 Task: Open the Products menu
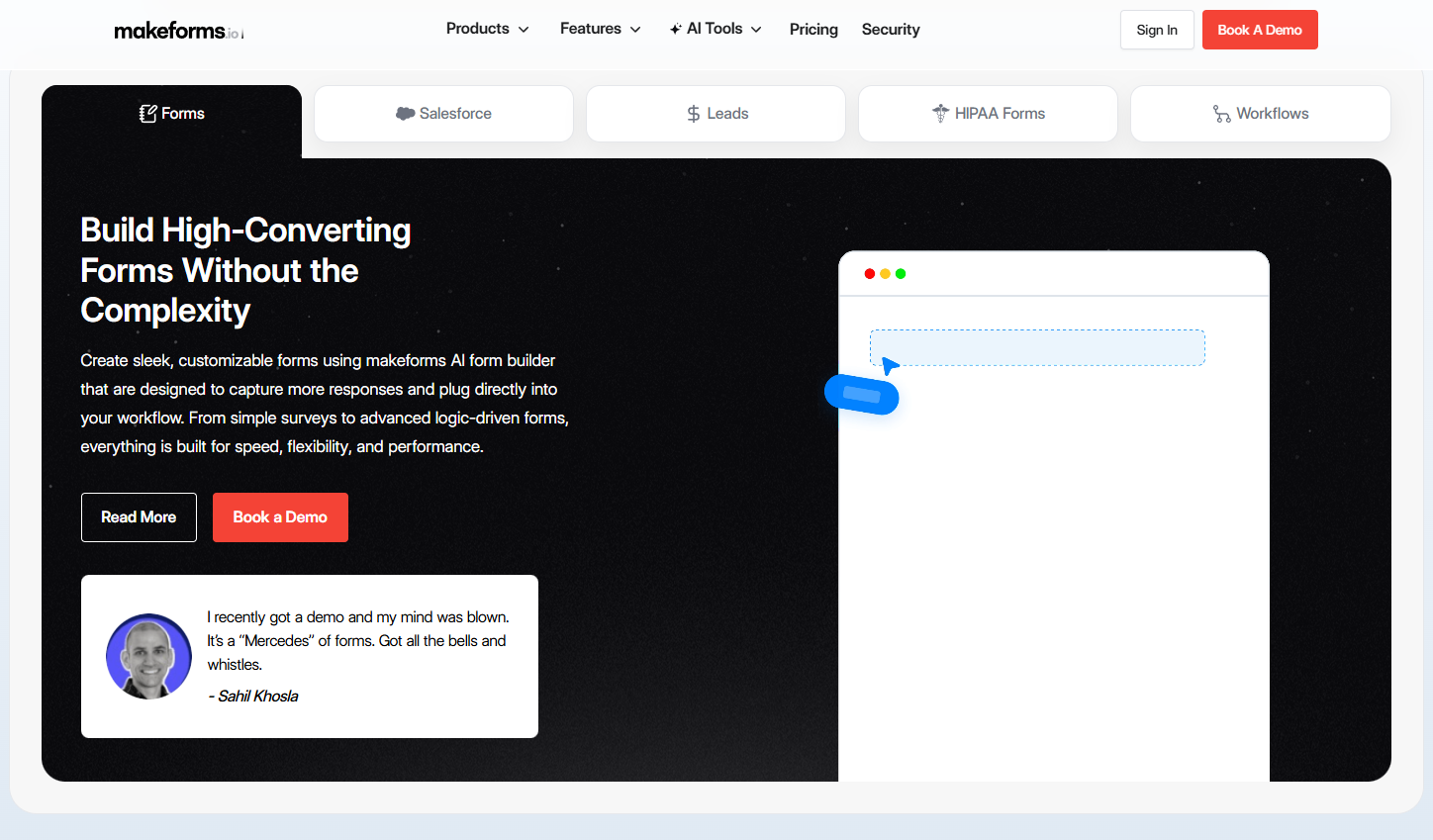pyautogui.click(x=488, y=29)
